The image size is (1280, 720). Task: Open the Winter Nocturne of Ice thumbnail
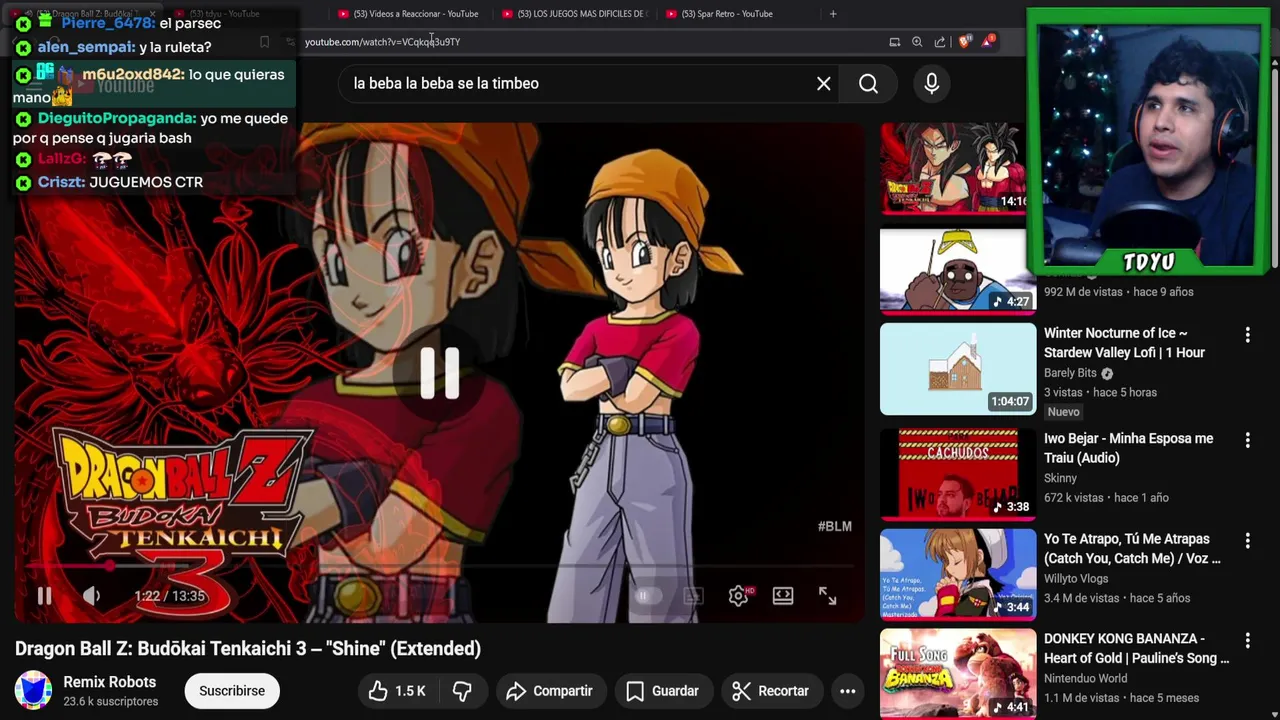pos(958,369)
